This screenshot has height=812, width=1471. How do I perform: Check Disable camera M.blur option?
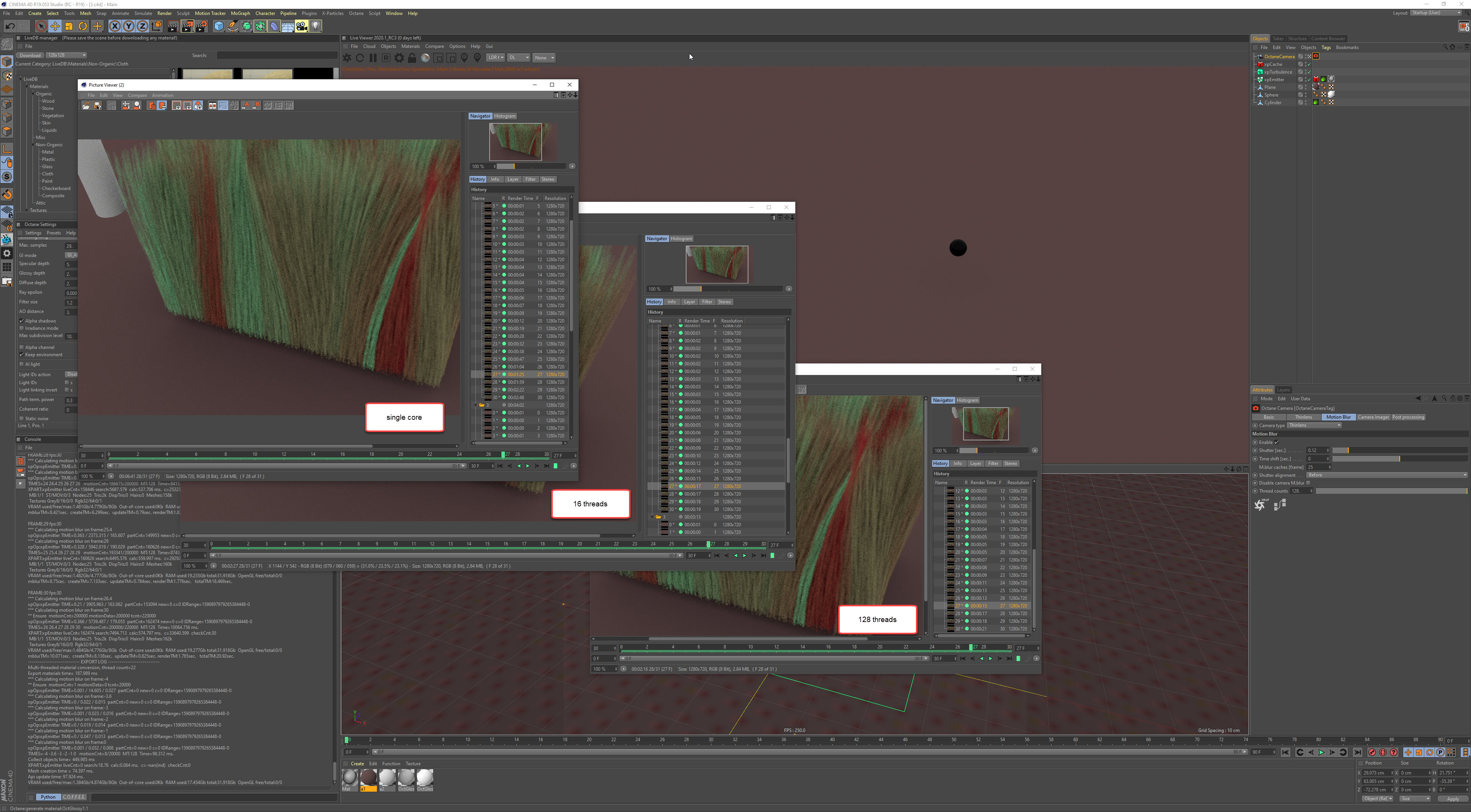(x=1308, y=483)
